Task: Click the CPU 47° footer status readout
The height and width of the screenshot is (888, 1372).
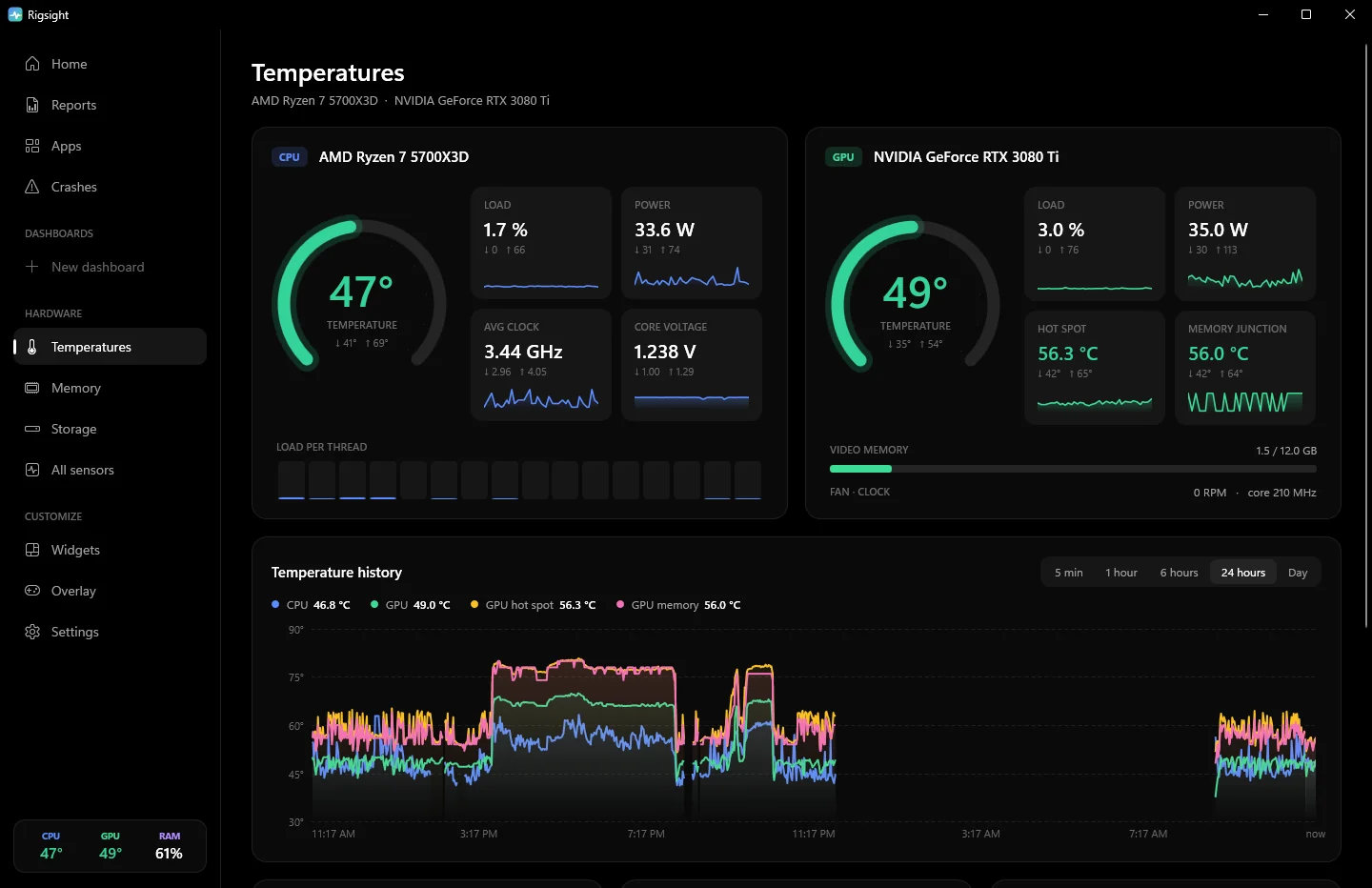Action: (51, 846)
